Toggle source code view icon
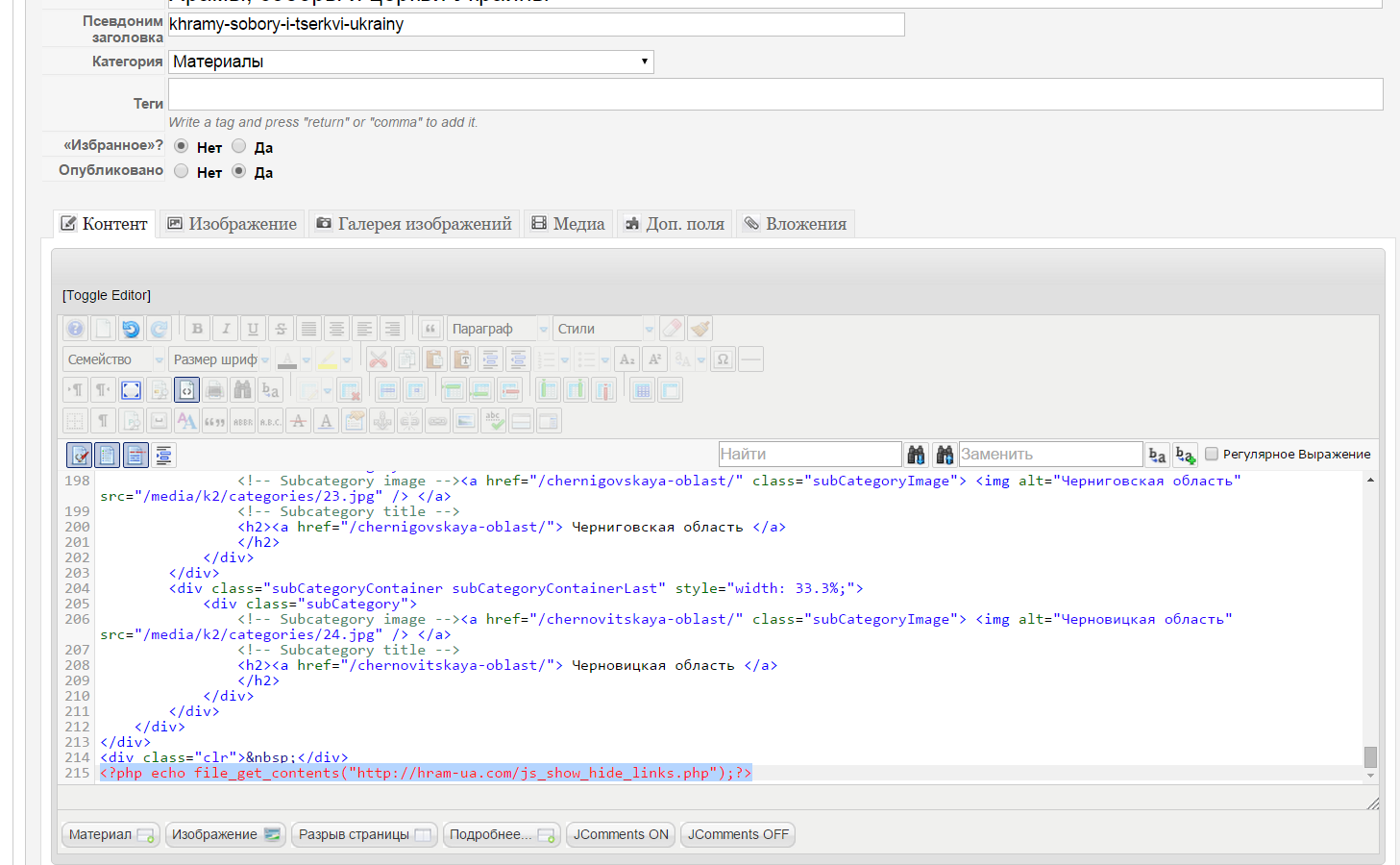 186,390
